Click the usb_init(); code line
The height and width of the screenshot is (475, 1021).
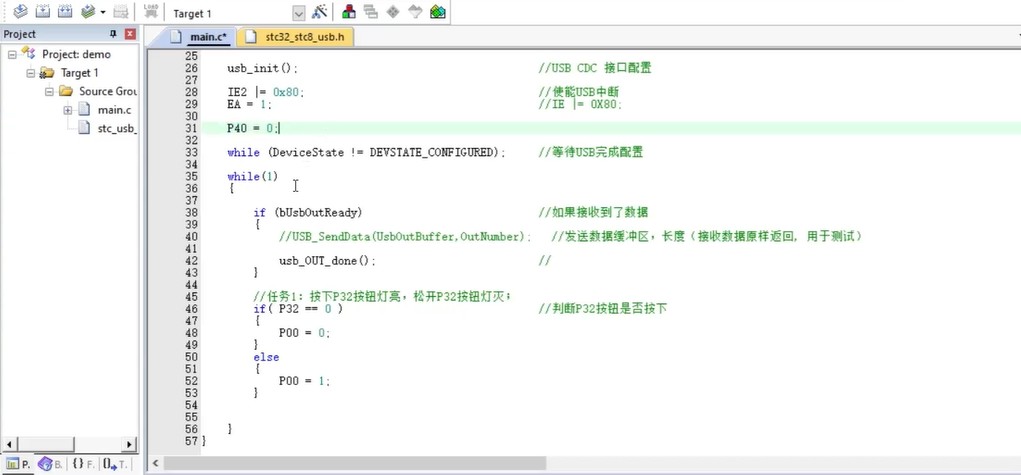(262, 68)
